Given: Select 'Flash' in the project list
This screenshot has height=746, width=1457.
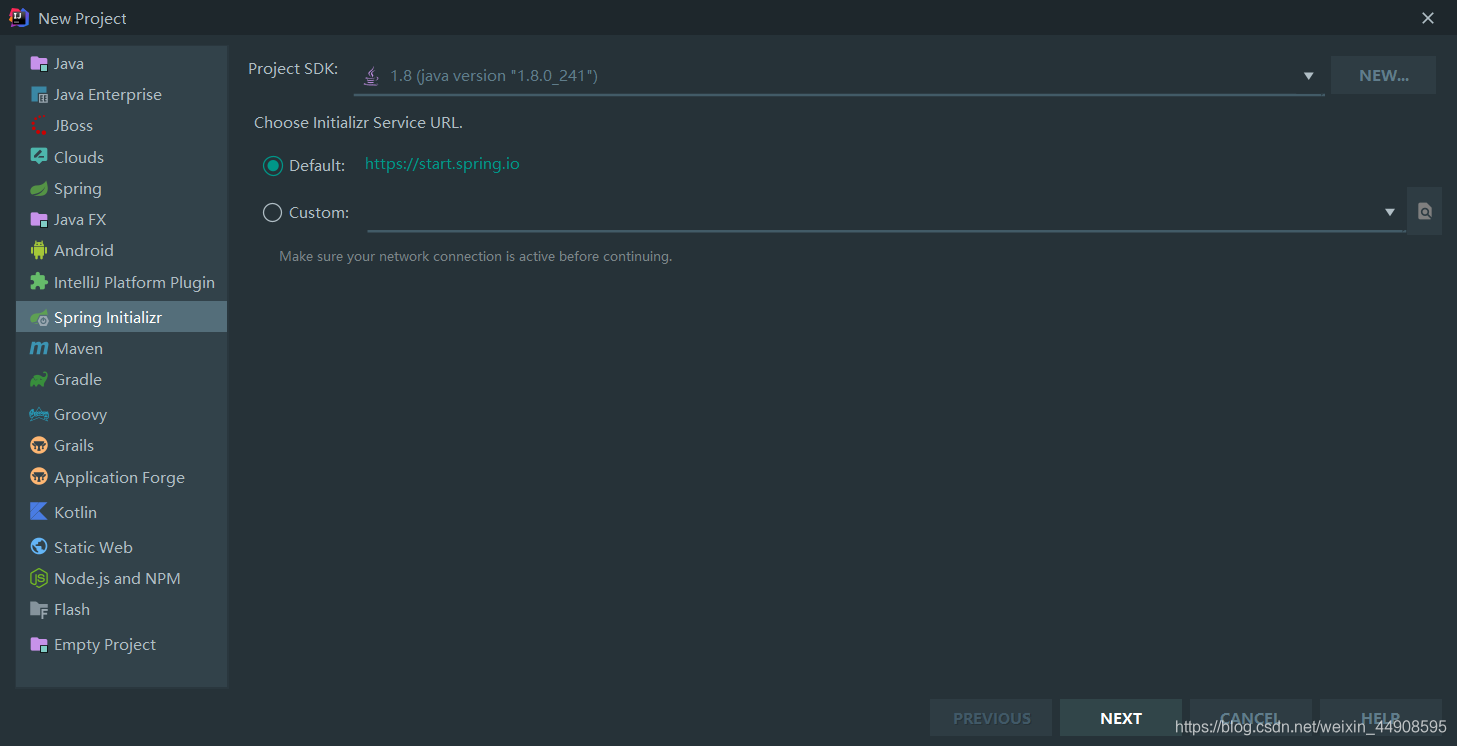Looking at the screenshot, I should pyautogui.click(x=121, y=609).
